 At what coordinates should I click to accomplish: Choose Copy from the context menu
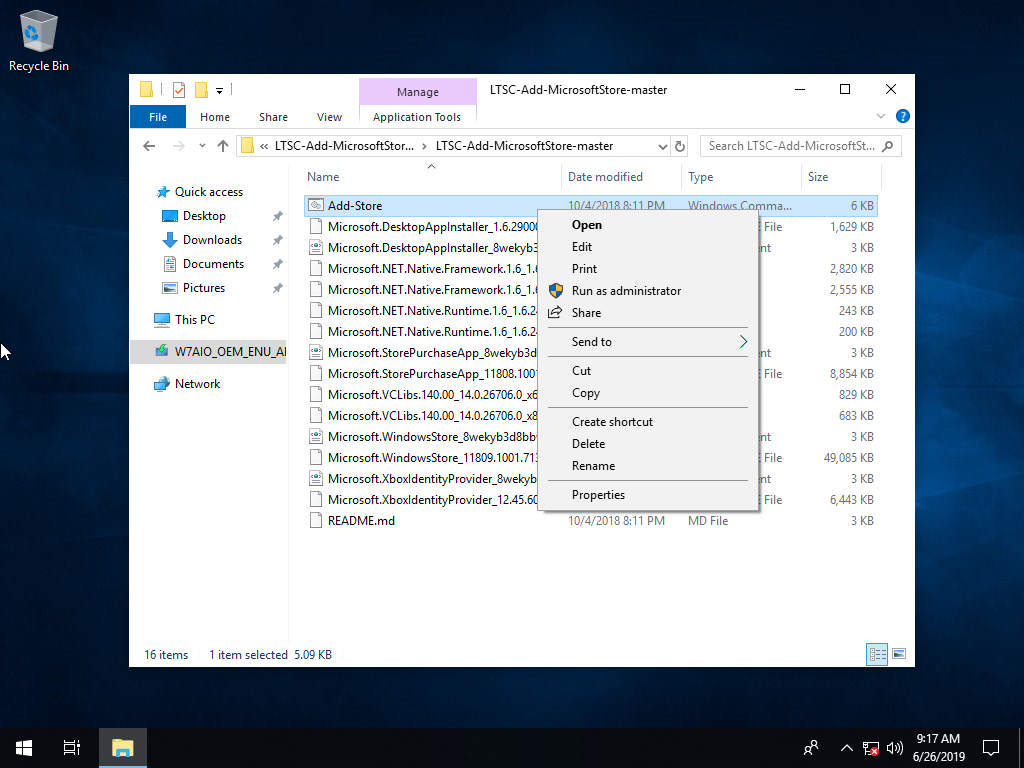(x=648, y=393)
